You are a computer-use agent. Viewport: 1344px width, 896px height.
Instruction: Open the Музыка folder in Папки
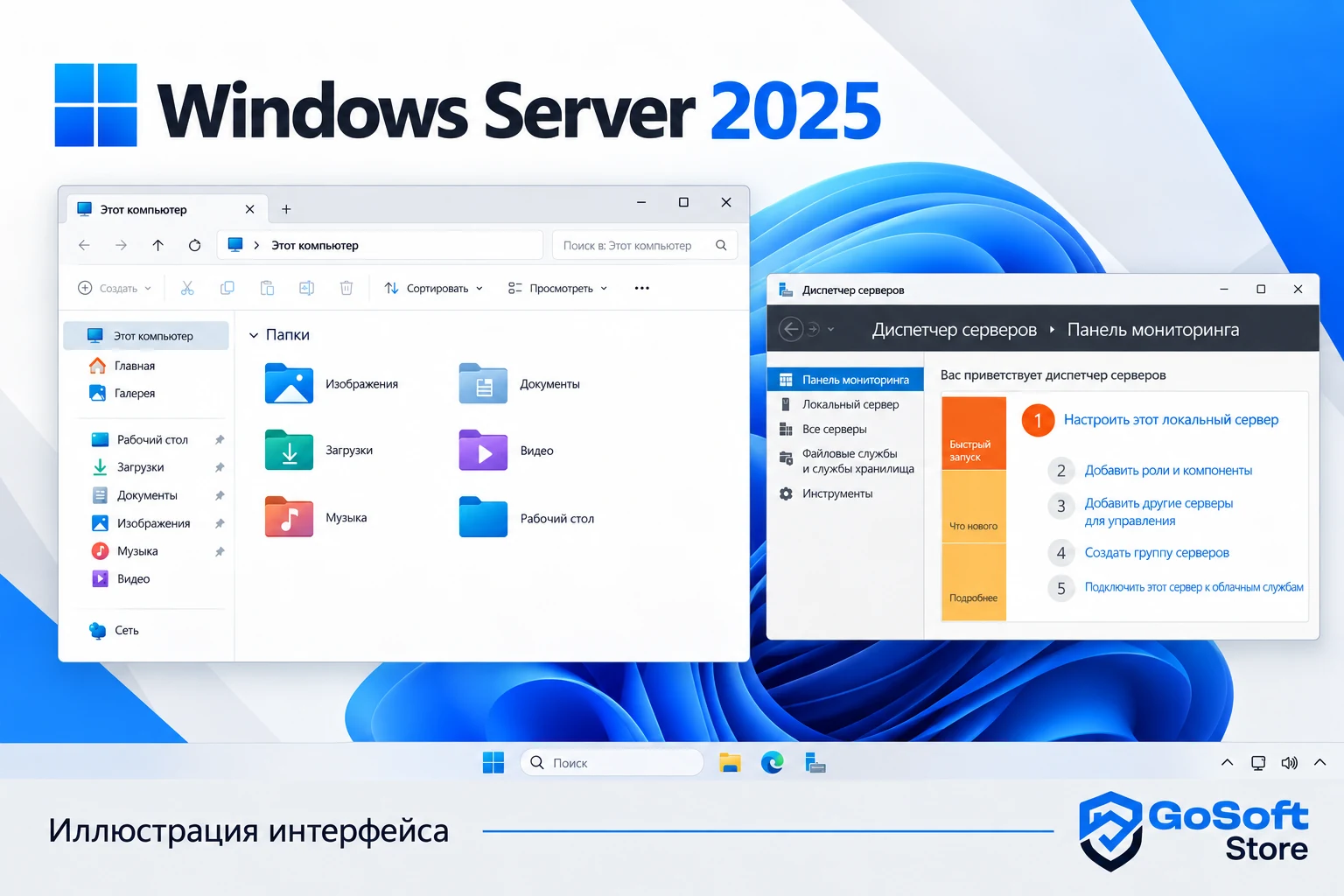pyautogui.click(x=316, y=517)
